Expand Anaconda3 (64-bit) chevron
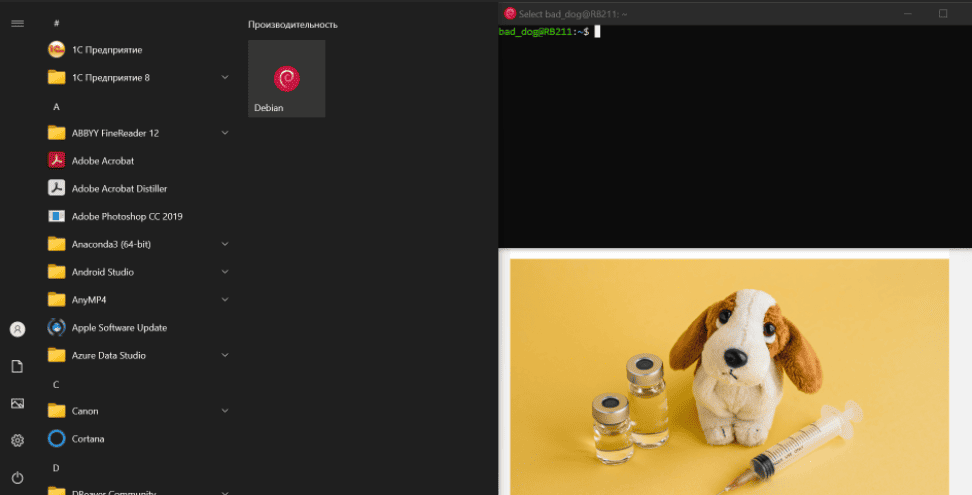 [225, 244]
